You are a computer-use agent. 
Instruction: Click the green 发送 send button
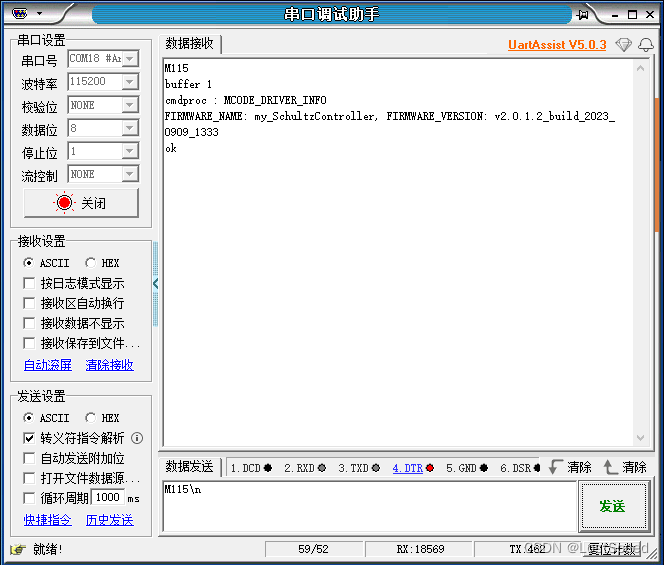pos(613,506)
